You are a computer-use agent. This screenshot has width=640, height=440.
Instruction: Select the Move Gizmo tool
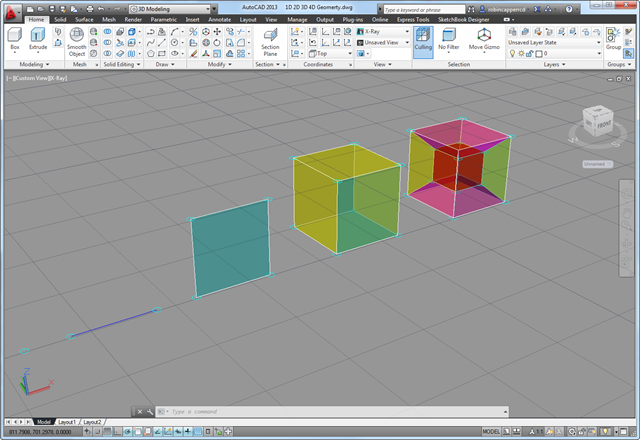485,38
